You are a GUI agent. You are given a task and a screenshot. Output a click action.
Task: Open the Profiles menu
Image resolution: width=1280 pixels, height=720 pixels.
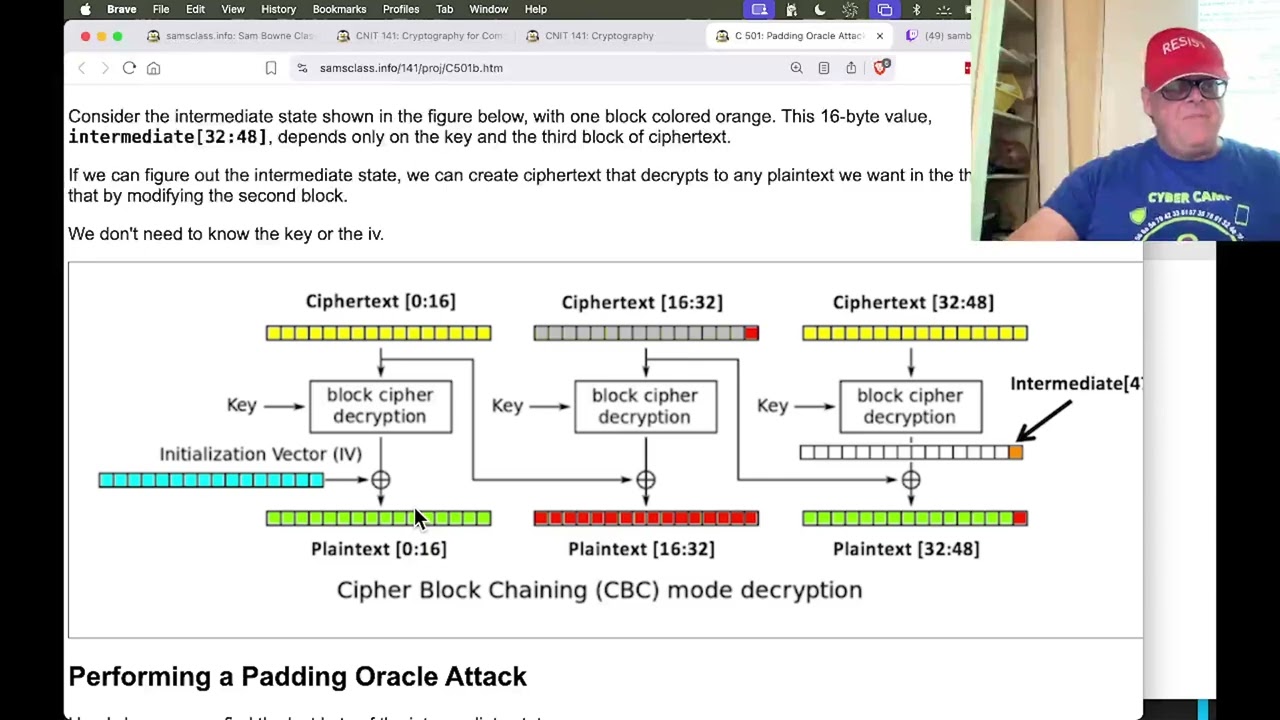pyautogui.click(x=401, y=10)
